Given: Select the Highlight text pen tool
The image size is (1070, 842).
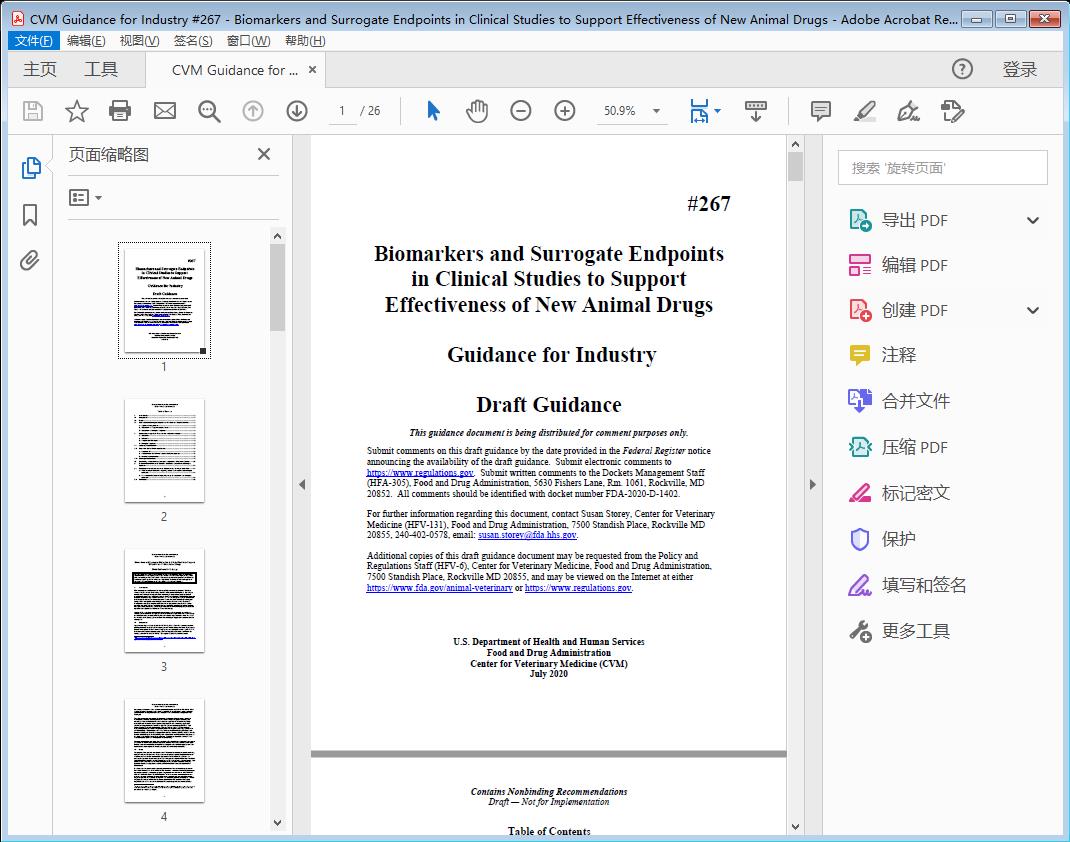Looking at the screenshot, I should tap(864, 111).
